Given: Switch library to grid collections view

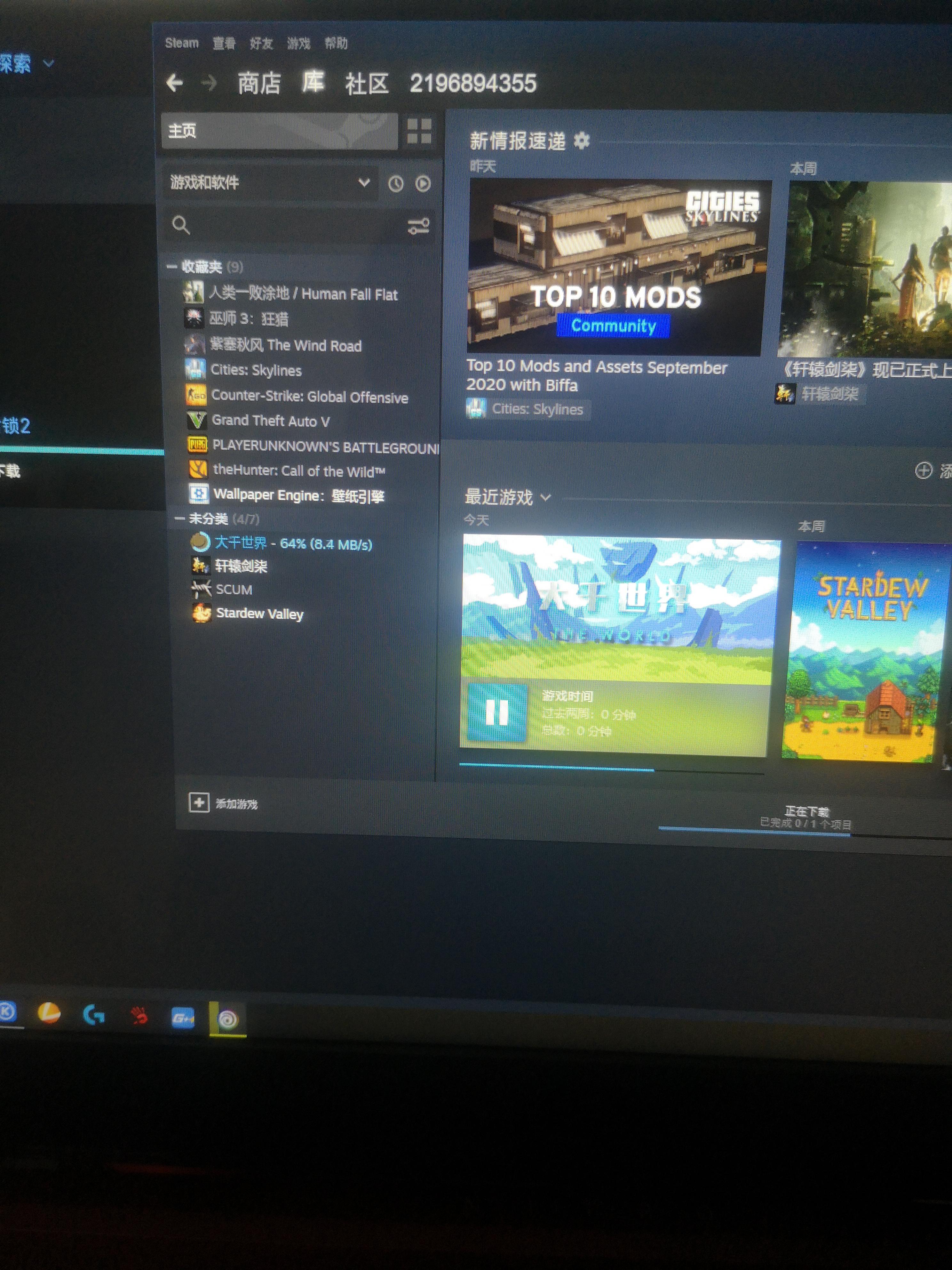Looking at the screenshot, I should [x=419, y=131].
